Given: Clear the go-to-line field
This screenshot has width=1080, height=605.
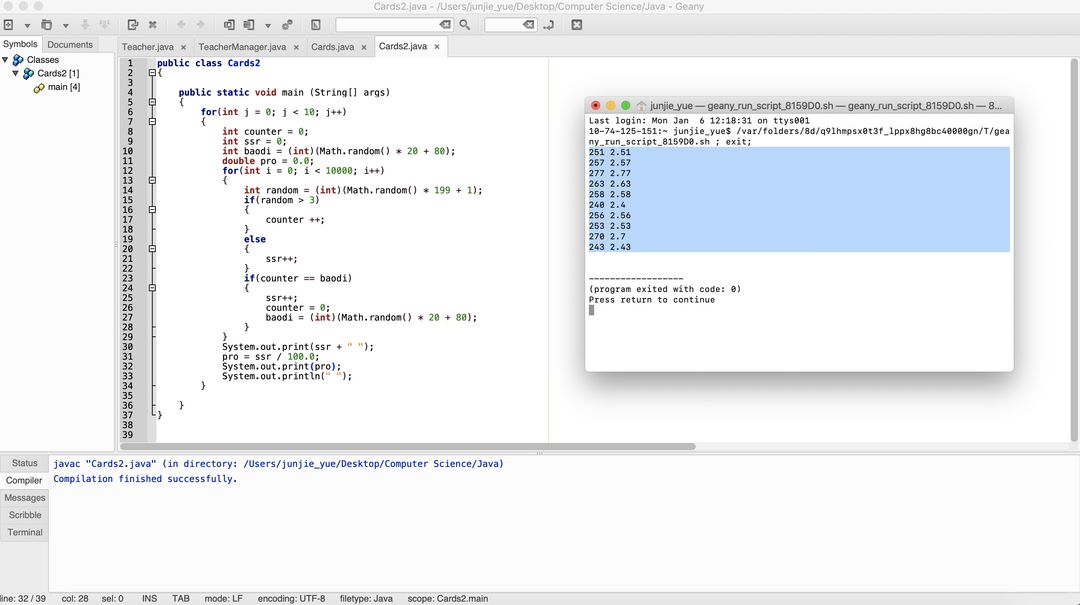Looking at the screenshot, I should click(528, 25).
